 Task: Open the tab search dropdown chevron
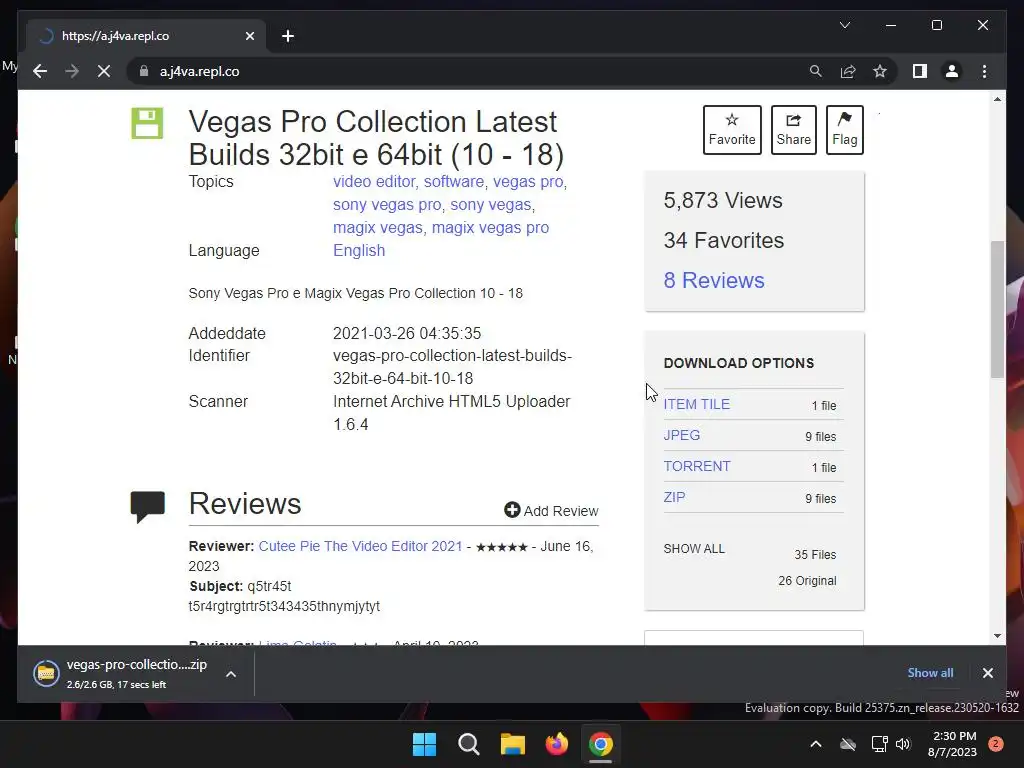[844, 25]
